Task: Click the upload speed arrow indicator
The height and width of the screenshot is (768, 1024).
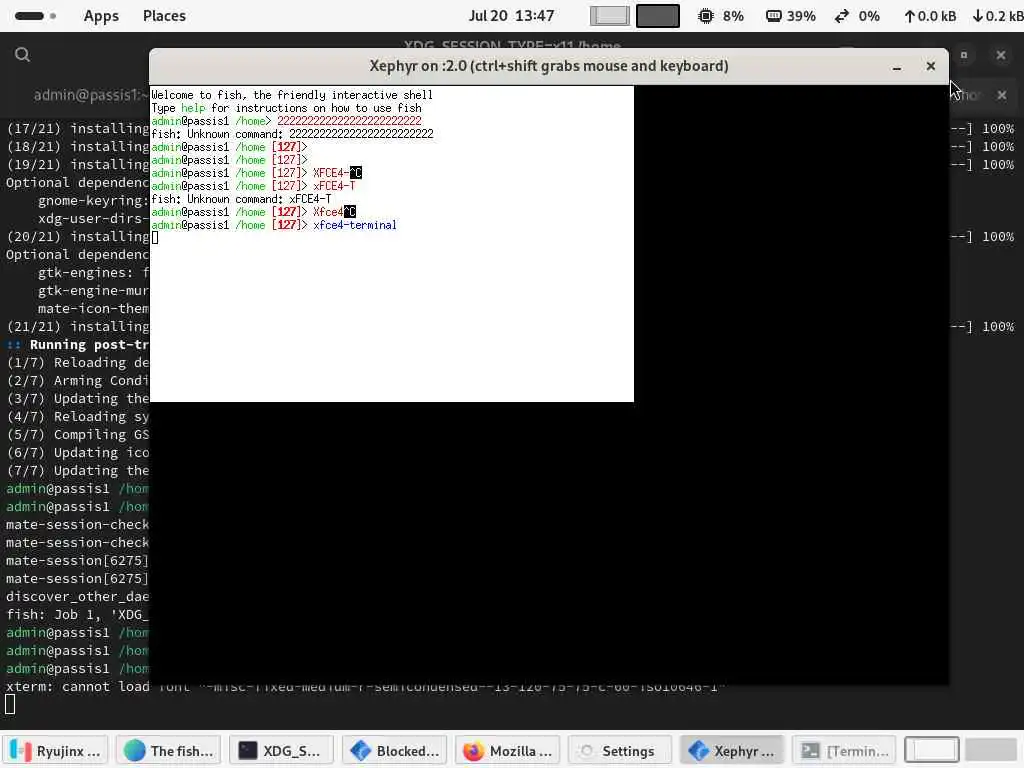Action: click(x=909, y=16)
